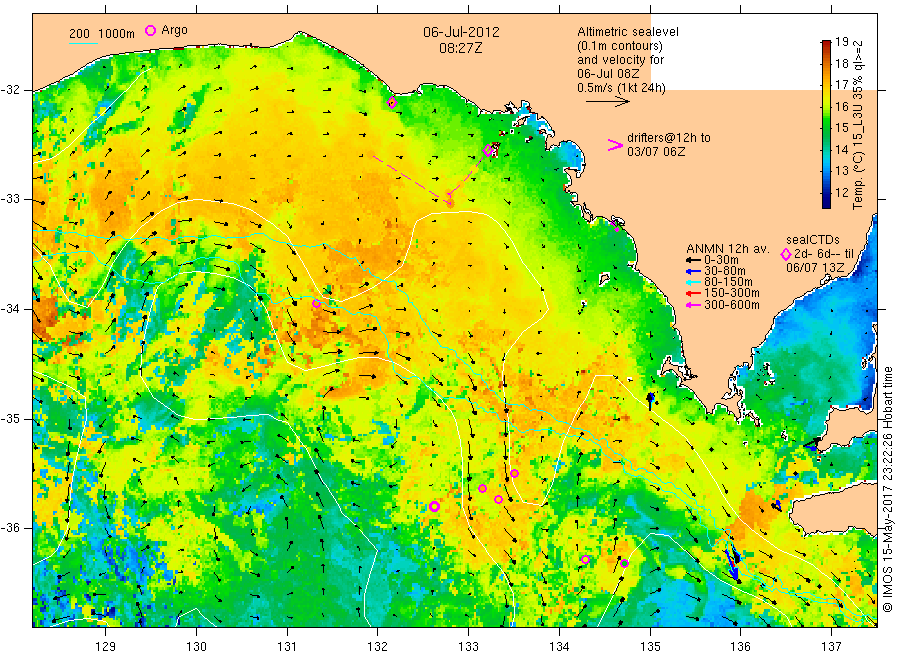The height and width of the screenshot is (660, 900).
Task: Click the ANMN 12h av. legend heading
Action: 728,249
